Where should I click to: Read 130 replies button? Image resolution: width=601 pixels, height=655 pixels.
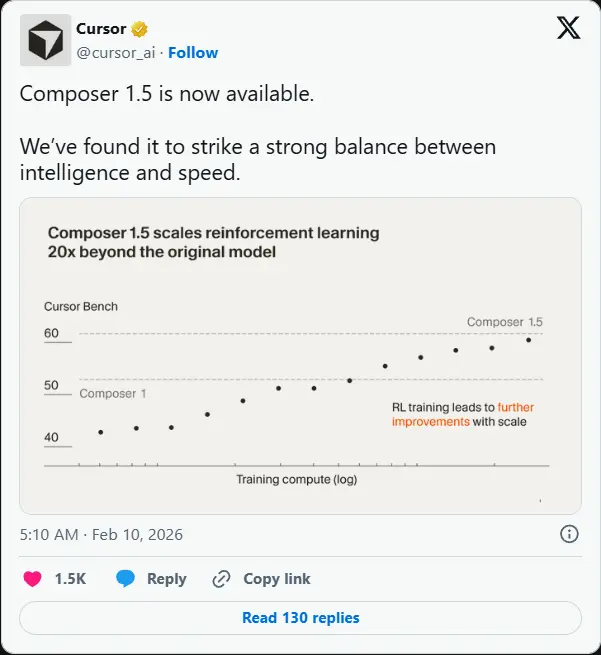coord(300,618)
